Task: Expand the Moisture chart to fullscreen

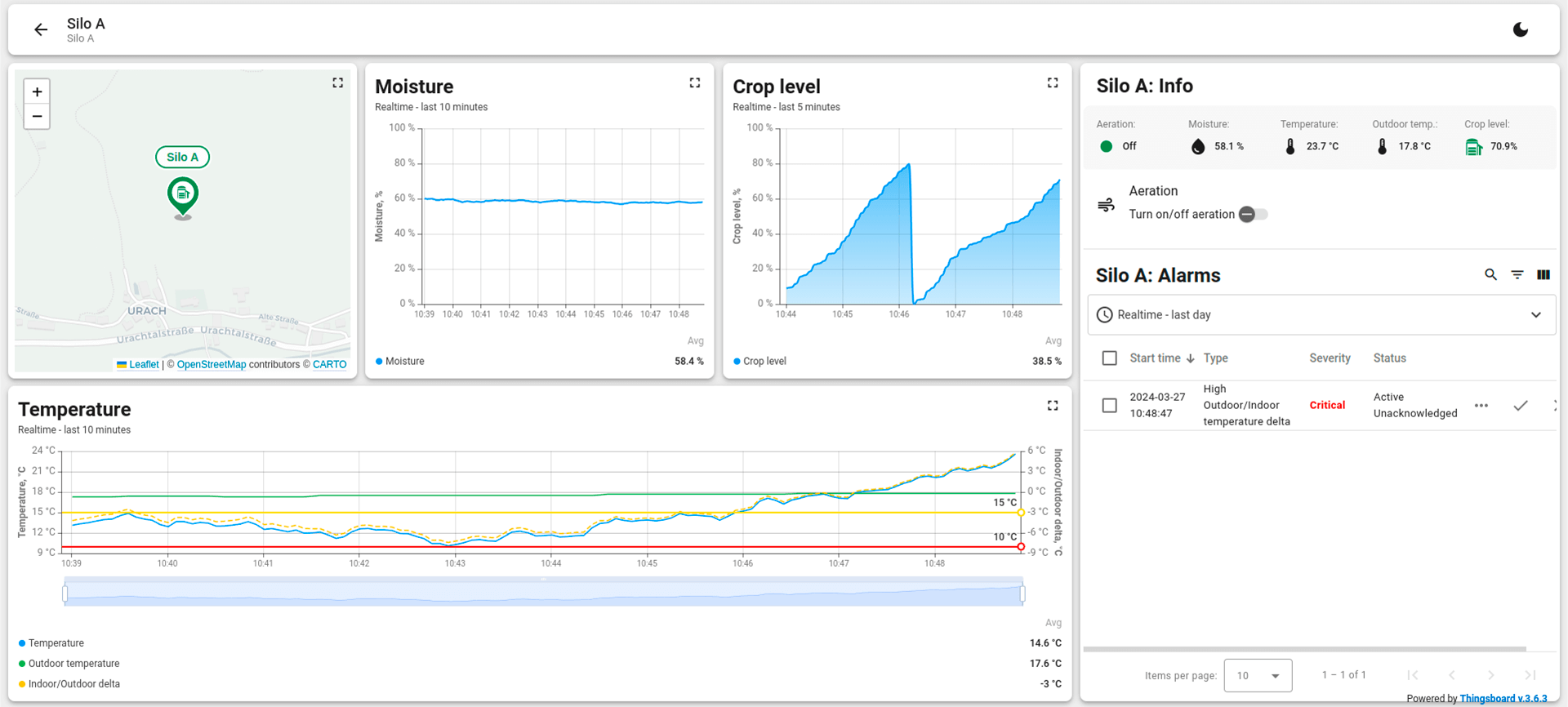Action: pyautogui.click(x=694, y=83)
